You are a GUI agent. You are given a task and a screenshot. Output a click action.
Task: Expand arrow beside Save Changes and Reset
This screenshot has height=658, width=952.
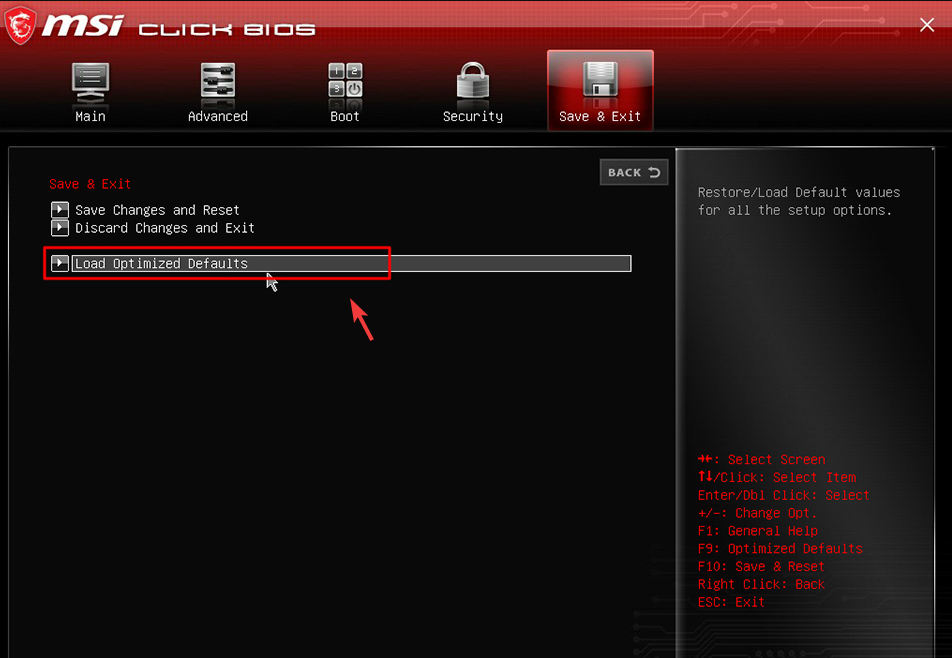point(60,210)
